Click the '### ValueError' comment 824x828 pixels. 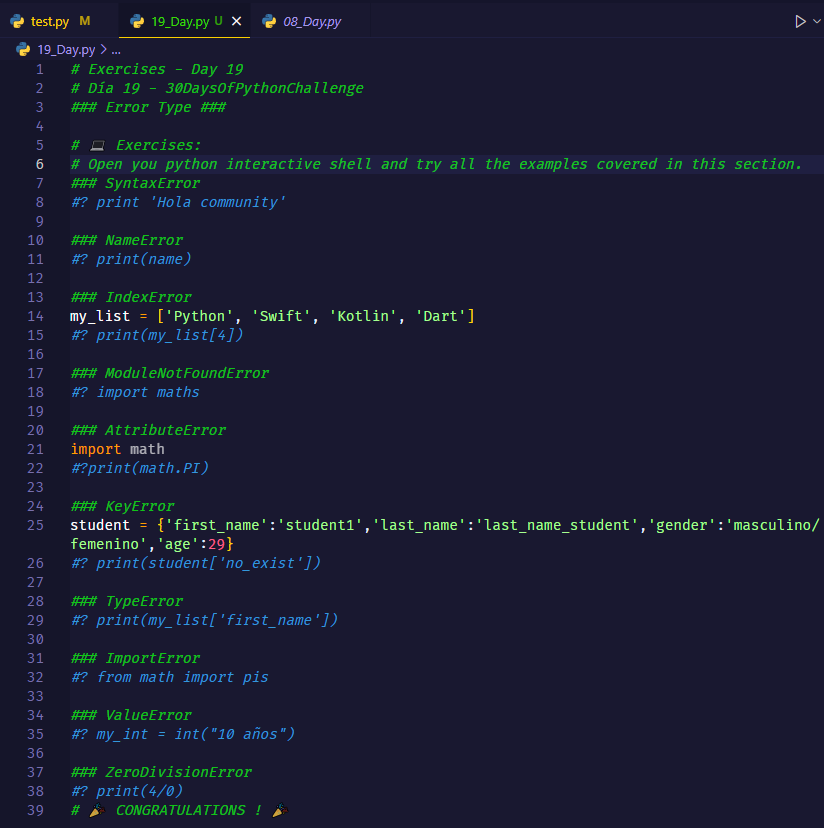click(131, 716)
